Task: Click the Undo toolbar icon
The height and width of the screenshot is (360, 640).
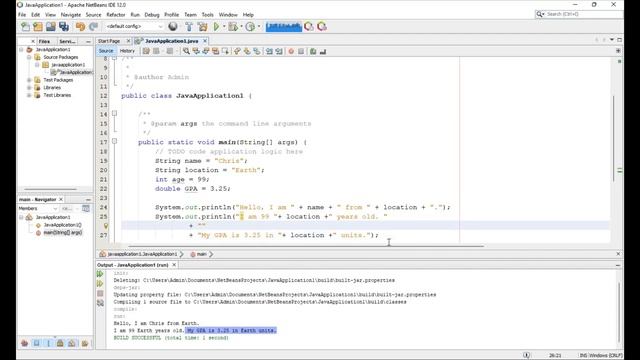Action: 80,27
